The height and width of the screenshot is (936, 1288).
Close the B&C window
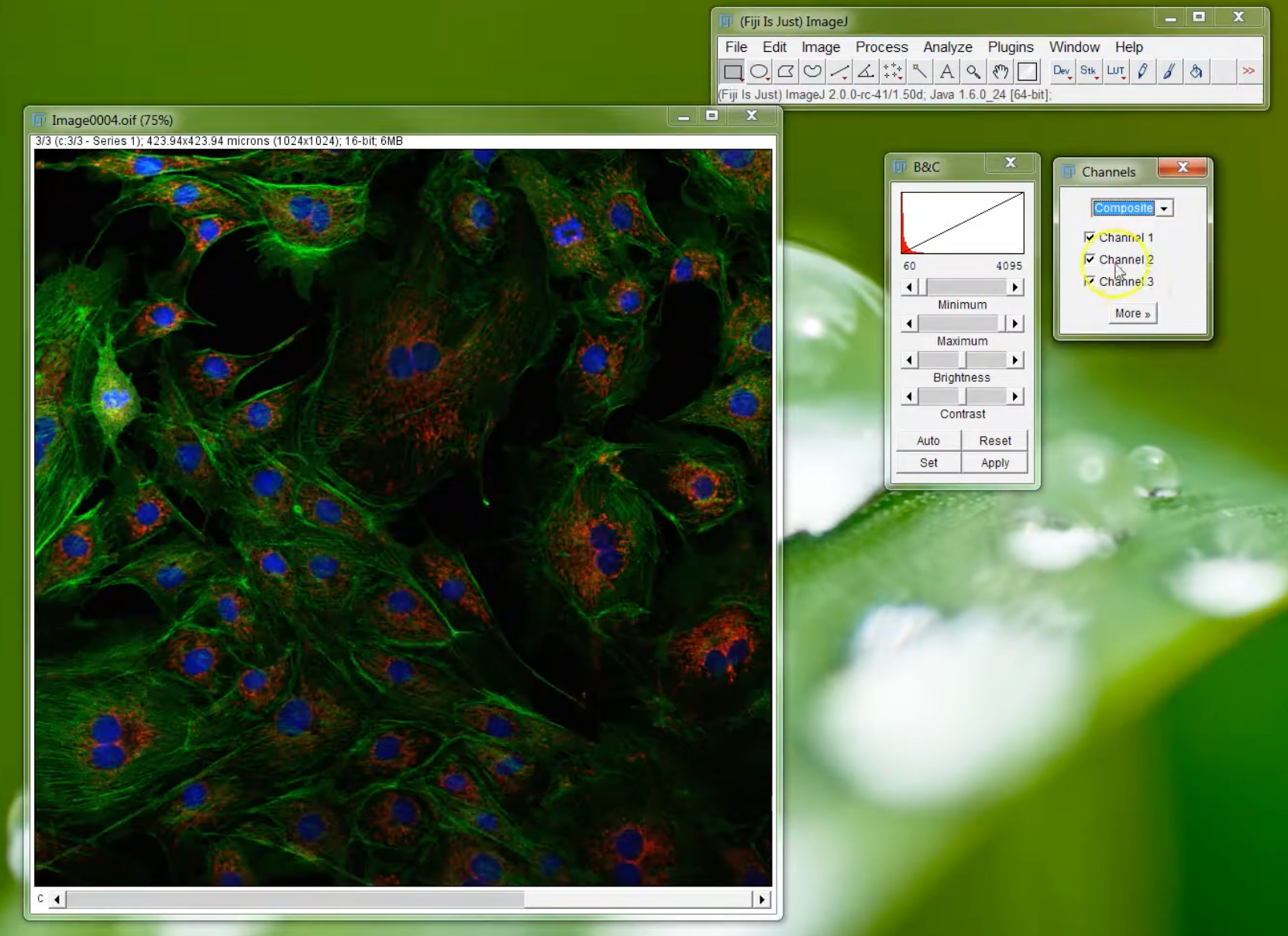point(1010,163)
